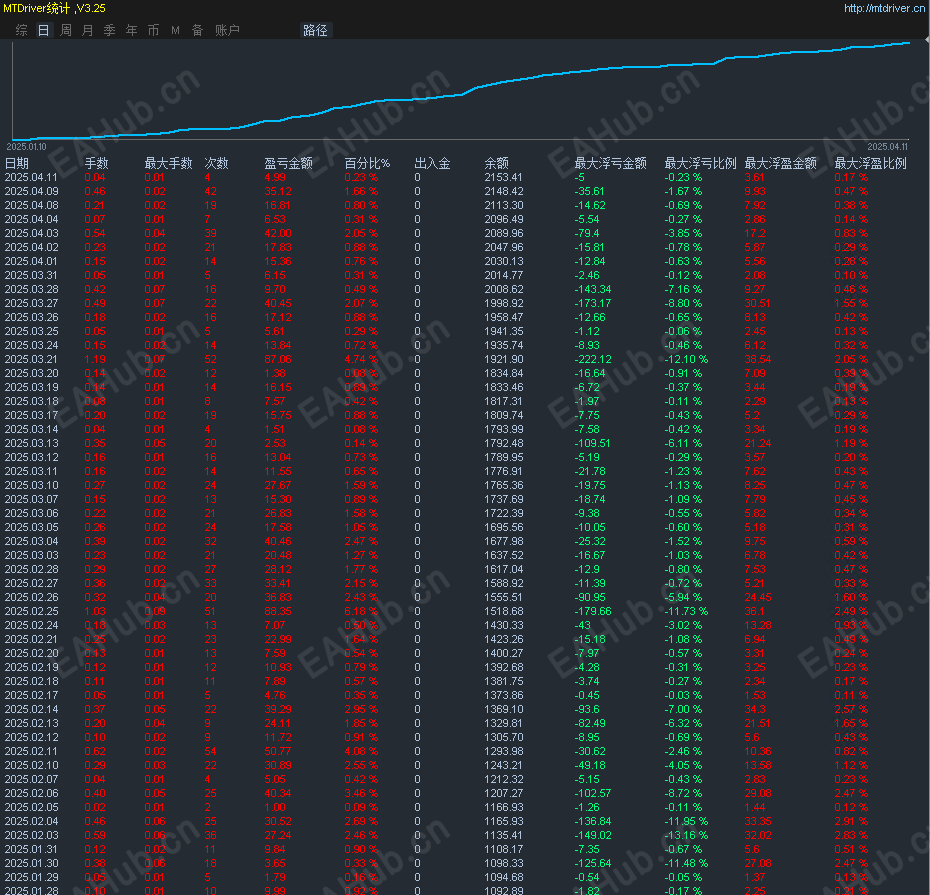Image resolution: width=930 pixels, height=895 pixels.
Task: Open the 备 tab
Action: 198,30
